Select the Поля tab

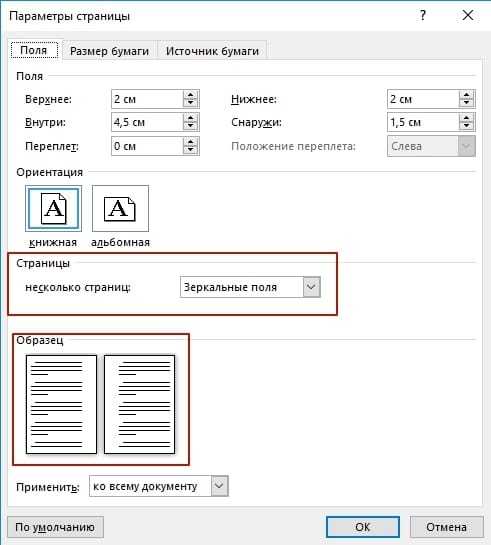pyautogui.click(x=34, y=50)
